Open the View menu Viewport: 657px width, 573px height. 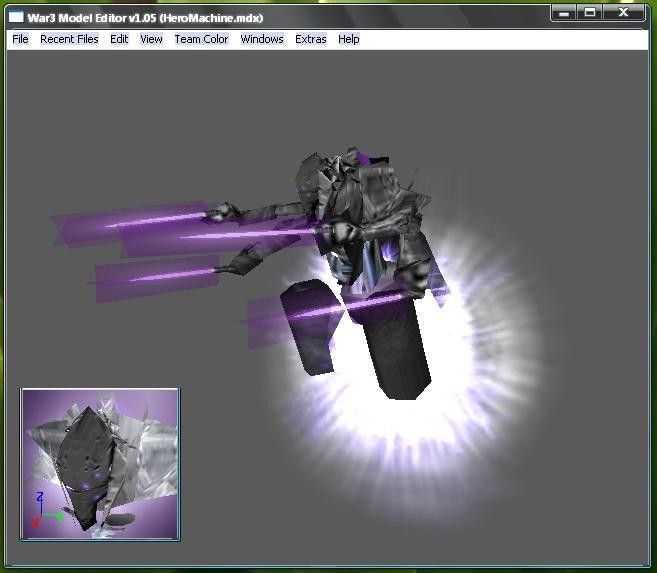[x=151, y=39]
